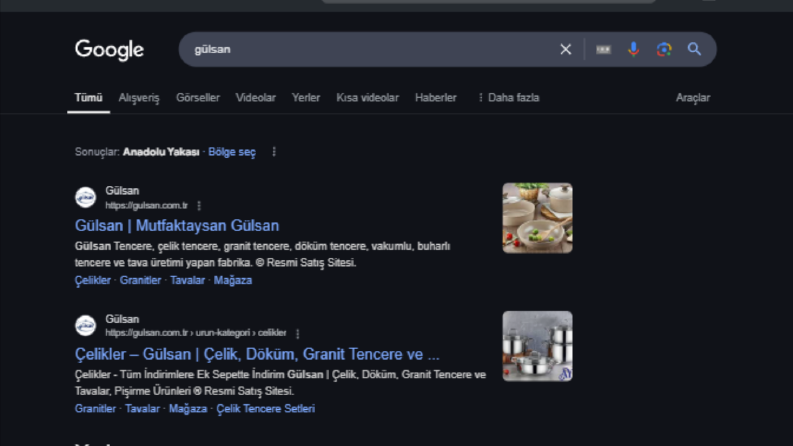Click the Gülsan favicon of second result
The image size is (793, 446).
point(85,326)
